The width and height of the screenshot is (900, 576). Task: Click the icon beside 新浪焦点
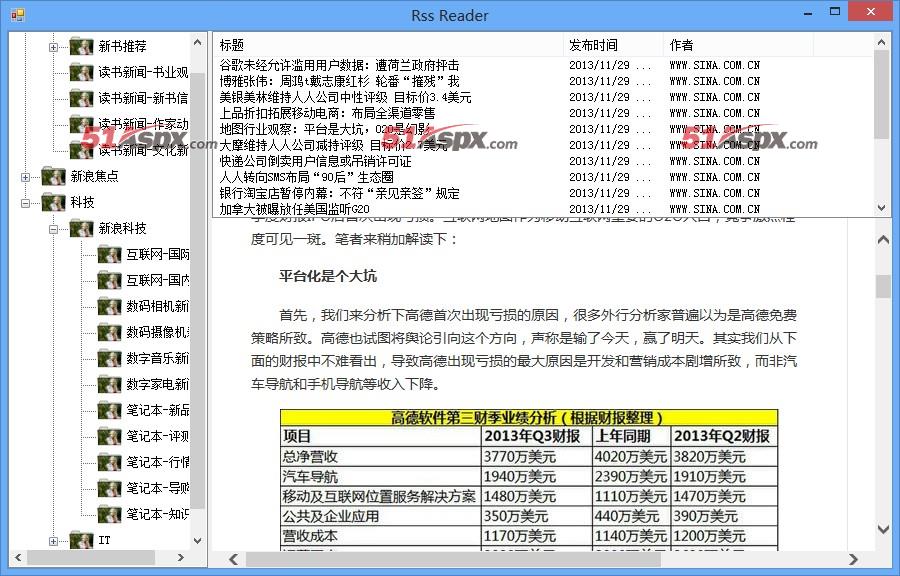pos(53,176)
